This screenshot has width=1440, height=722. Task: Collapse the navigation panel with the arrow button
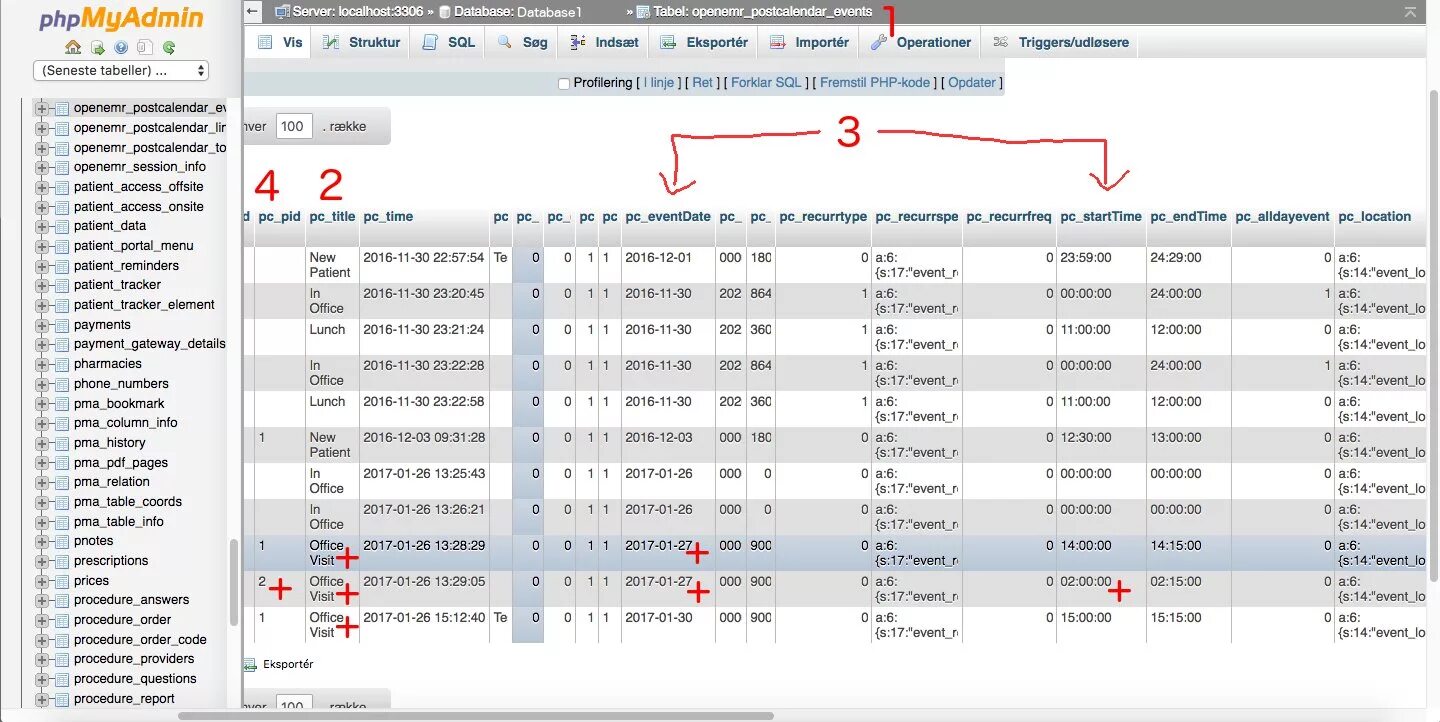click(x=253, y=11)
